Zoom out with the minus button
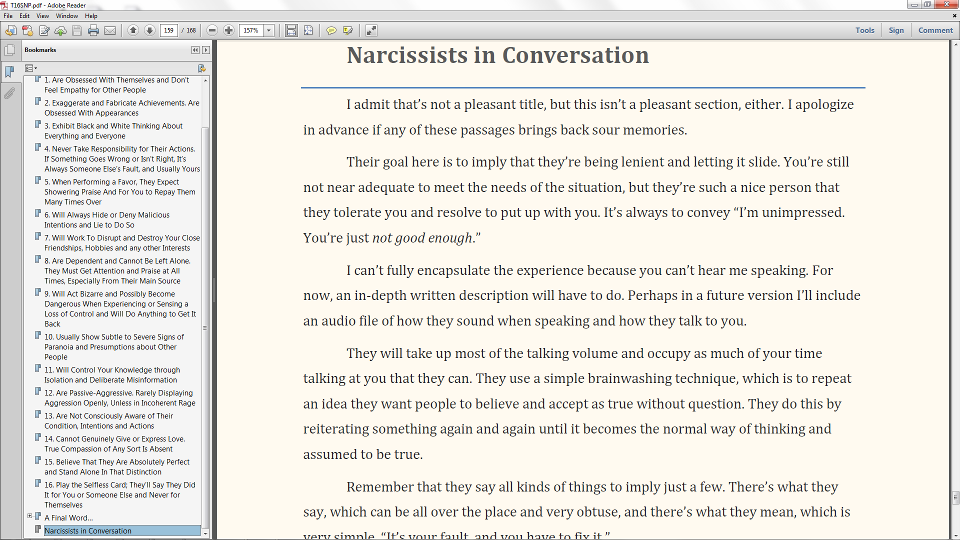 pos(212,31)
